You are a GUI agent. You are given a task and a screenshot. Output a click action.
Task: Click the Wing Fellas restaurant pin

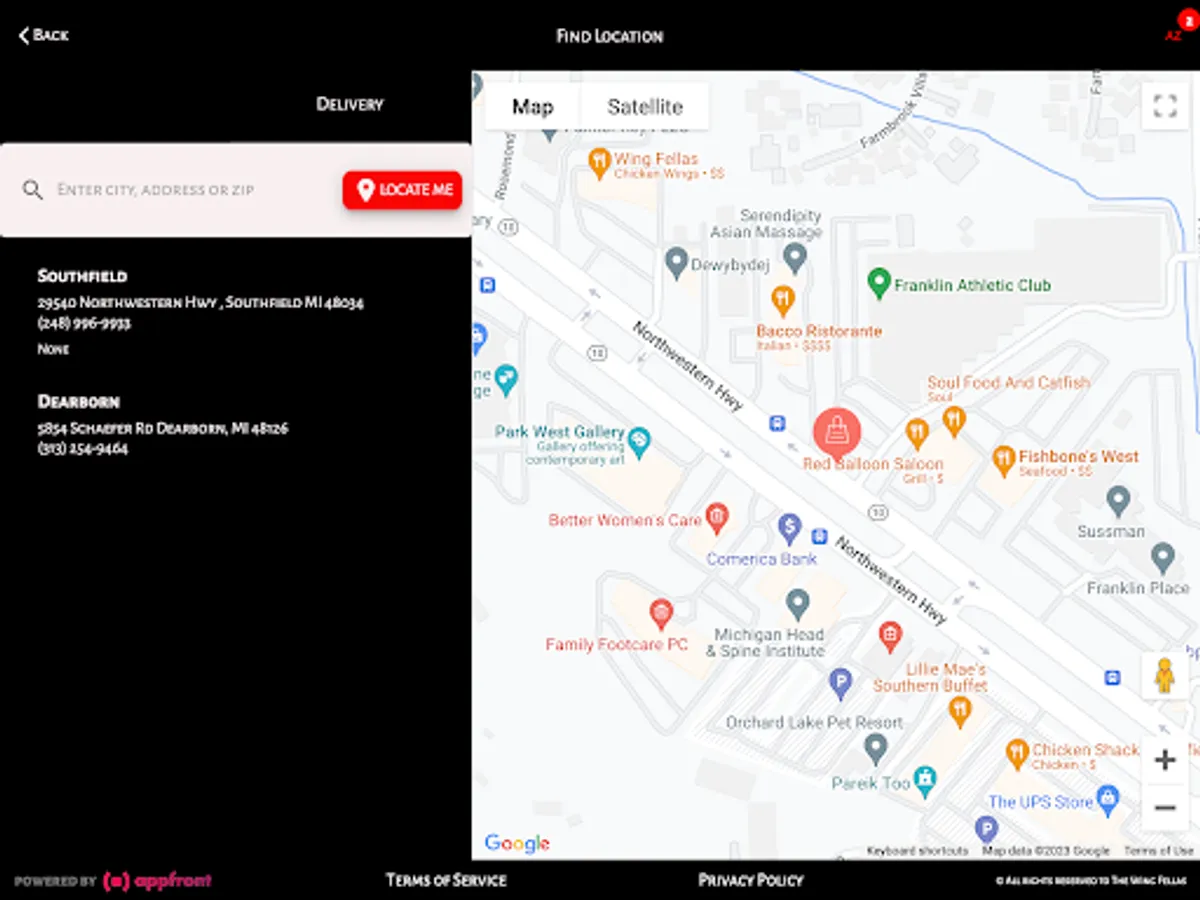599,162
